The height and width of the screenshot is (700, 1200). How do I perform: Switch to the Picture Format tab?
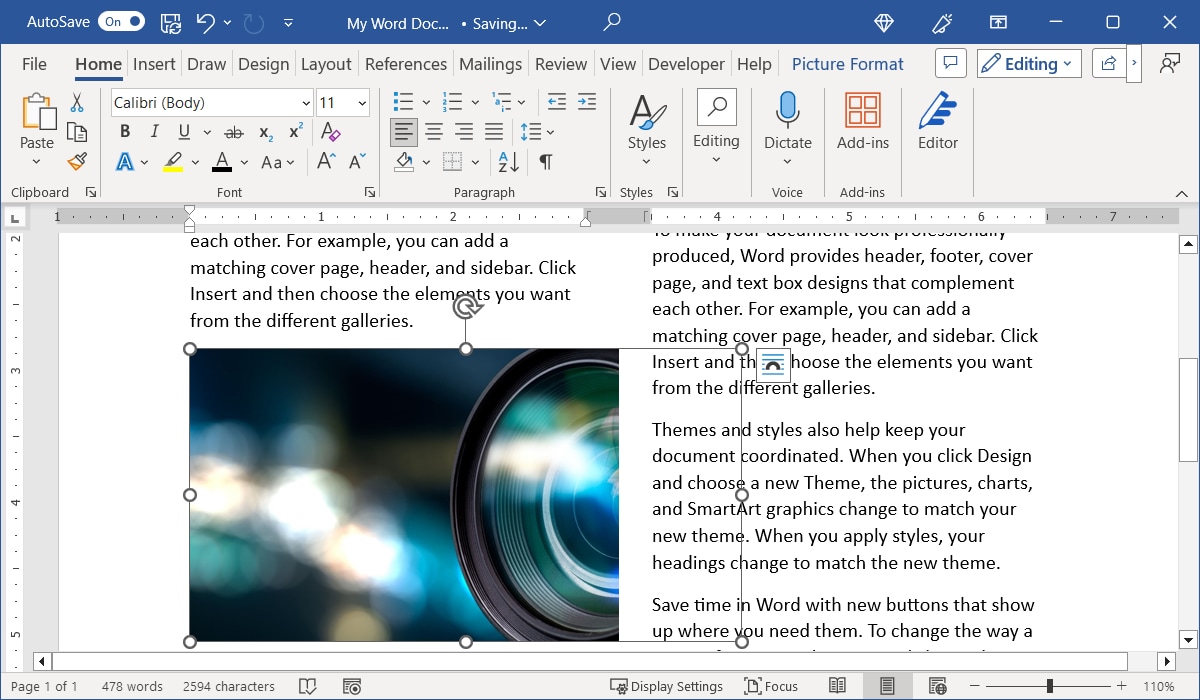[847, 63]
